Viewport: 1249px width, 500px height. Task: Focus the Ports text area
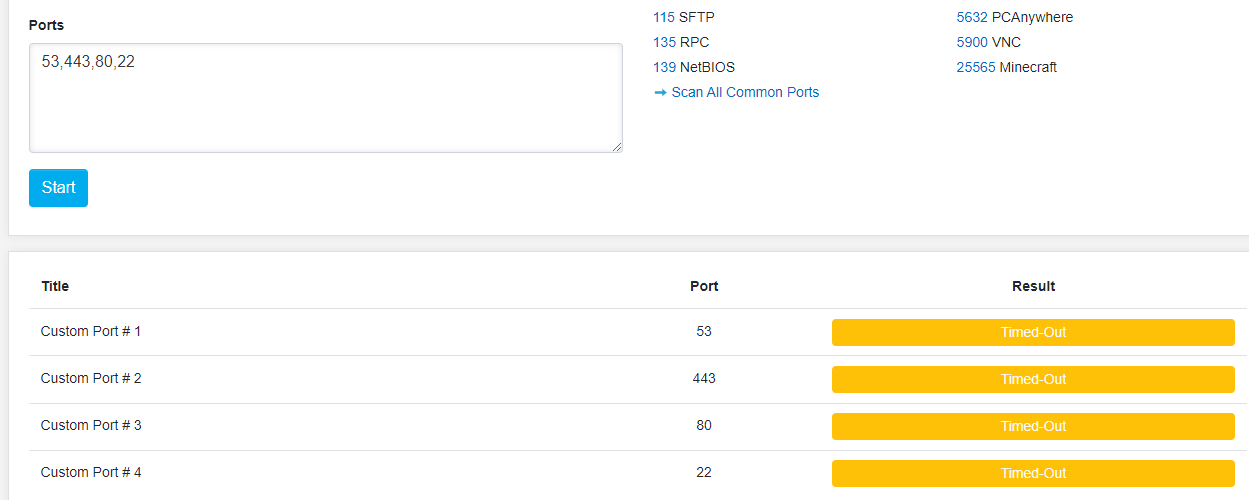tap(325, 98)
